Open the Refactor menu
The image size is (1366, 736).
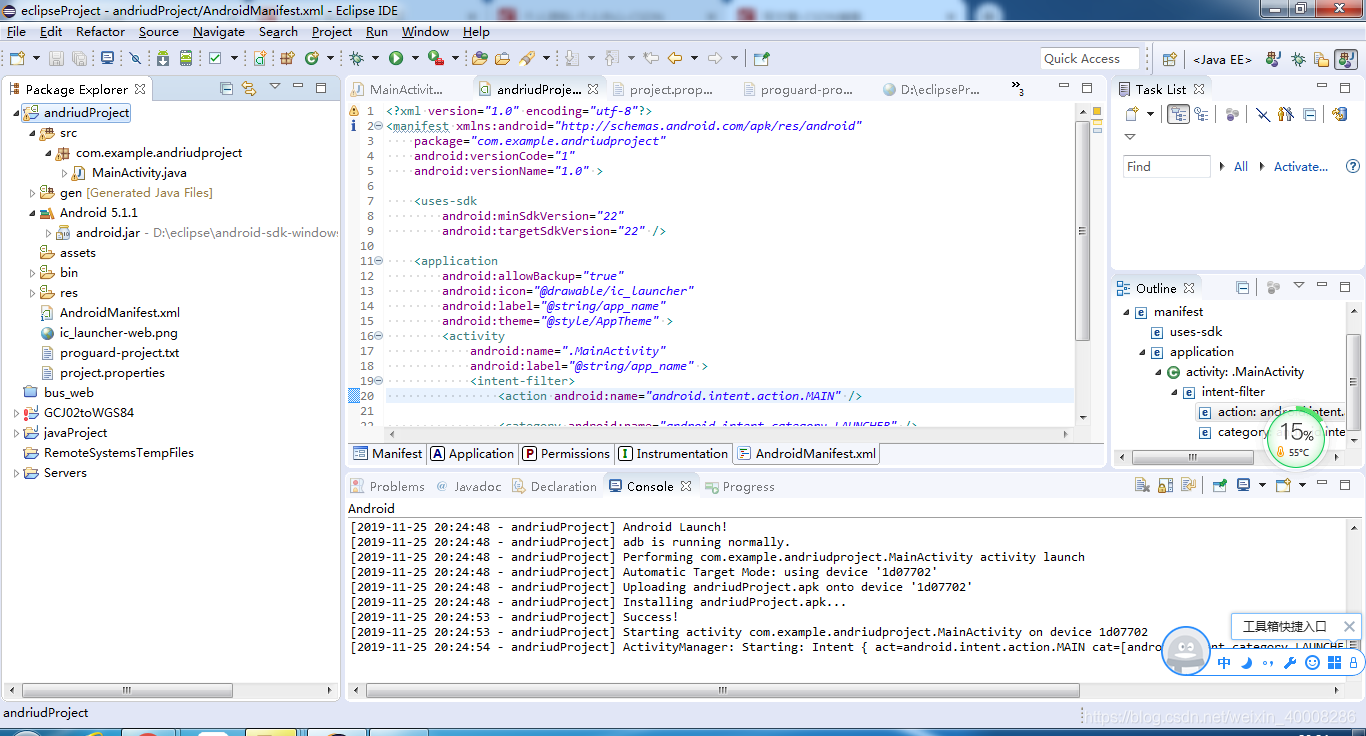tap(101, 31)
